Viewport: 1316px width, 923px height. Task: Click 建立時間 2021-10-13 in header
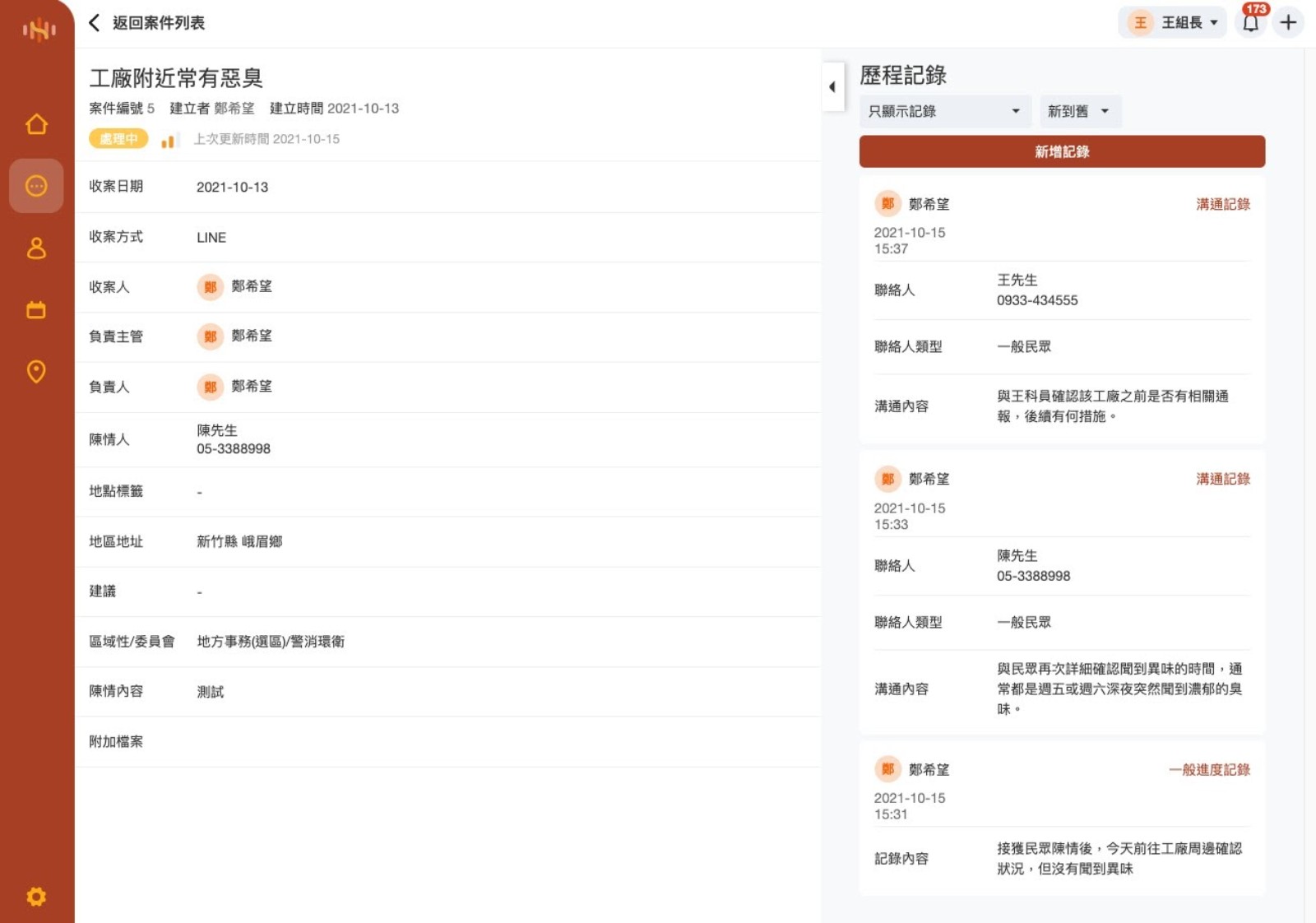click(x=334, y=109)
